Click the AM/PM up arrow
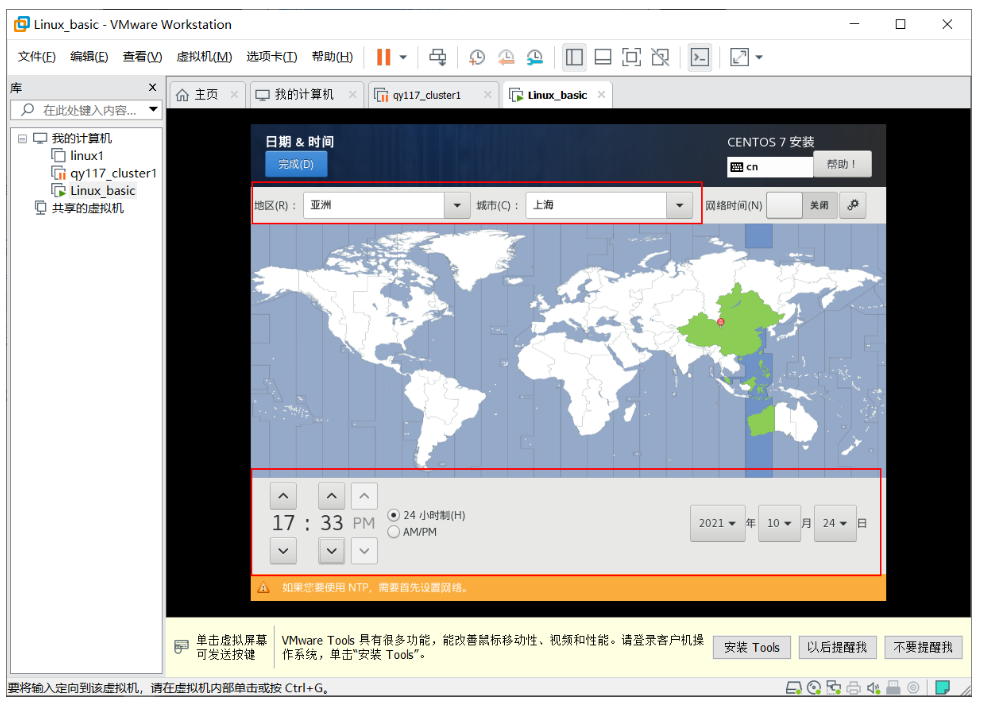 pyautogui.click(x=364, y=496)
